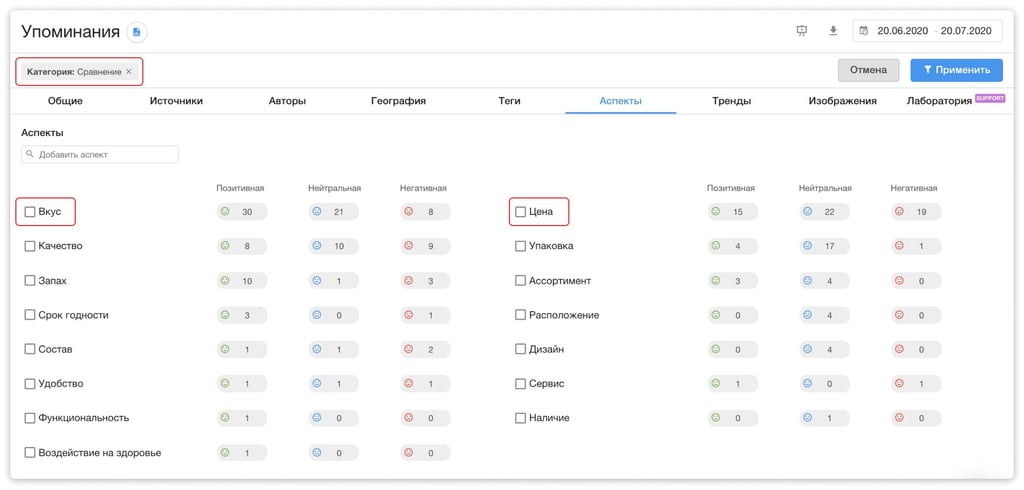
Task: Click the Аспекты section heading
Action: tap(42, 133)
